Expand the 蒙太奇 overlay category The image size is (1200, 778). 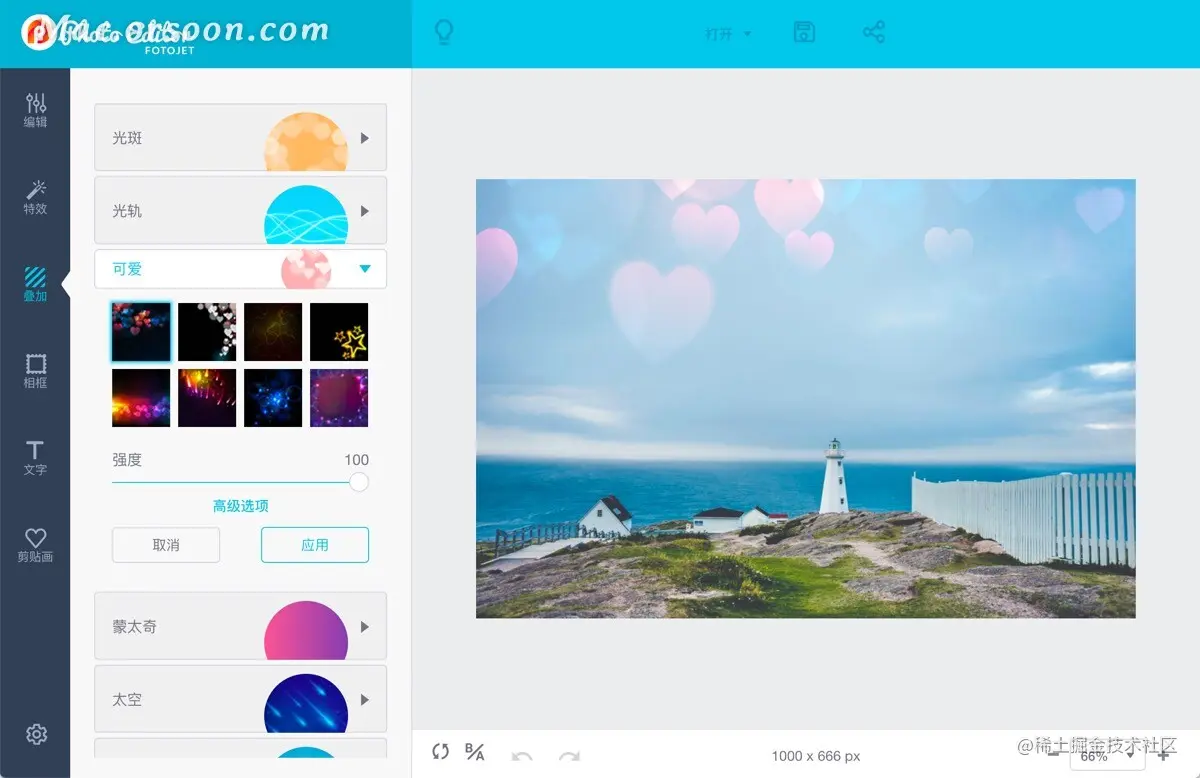pos(240,627)
